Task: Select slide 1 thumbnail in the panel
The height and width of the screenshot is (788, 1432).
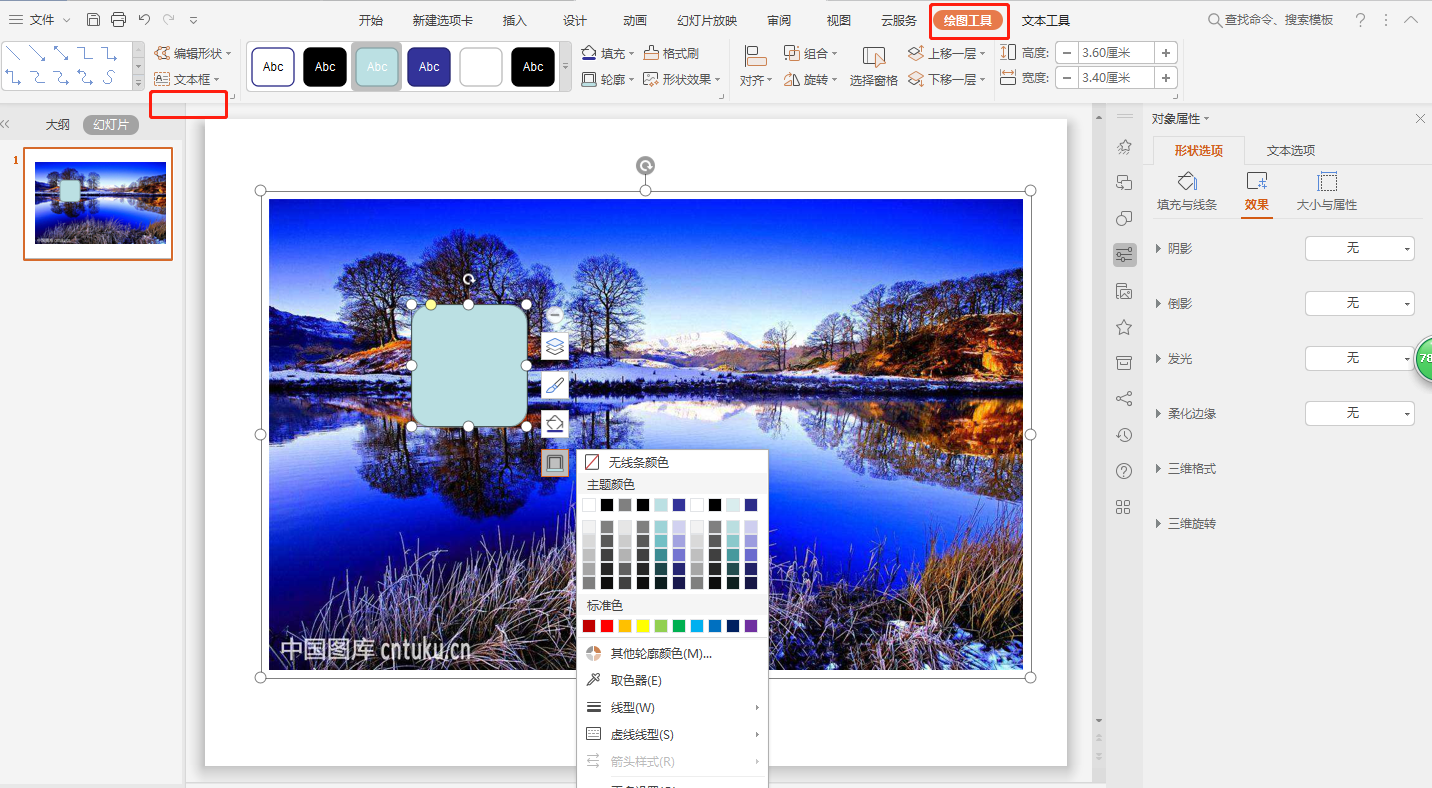Action: coord(98,204)
